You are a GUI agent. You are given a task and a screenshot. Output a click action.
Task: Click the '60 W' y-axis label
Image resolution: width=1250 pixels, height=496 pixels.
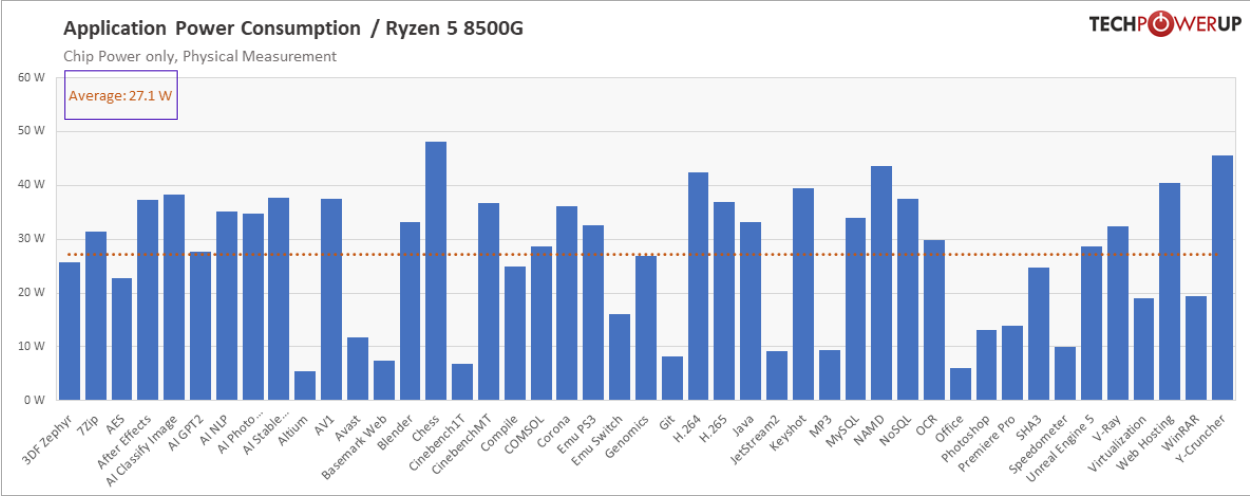[31, 77]
